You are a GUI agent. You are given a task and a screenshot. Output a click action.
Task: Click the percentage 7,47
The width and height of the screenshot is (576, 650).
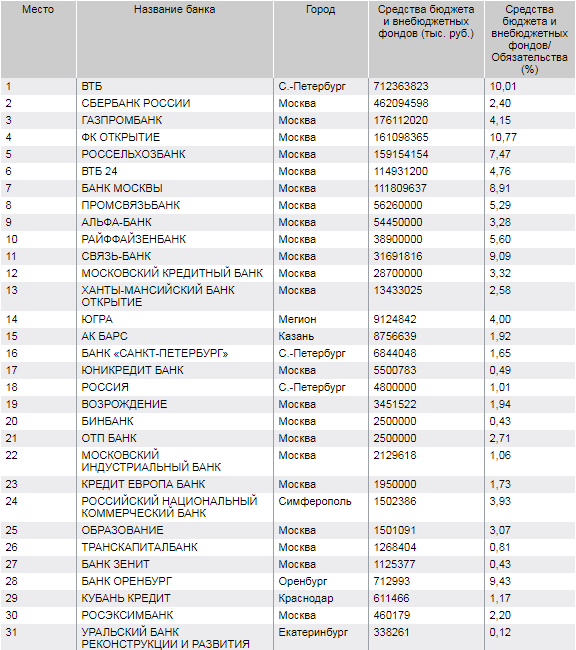pyautogui.click(x=500, y=155)
